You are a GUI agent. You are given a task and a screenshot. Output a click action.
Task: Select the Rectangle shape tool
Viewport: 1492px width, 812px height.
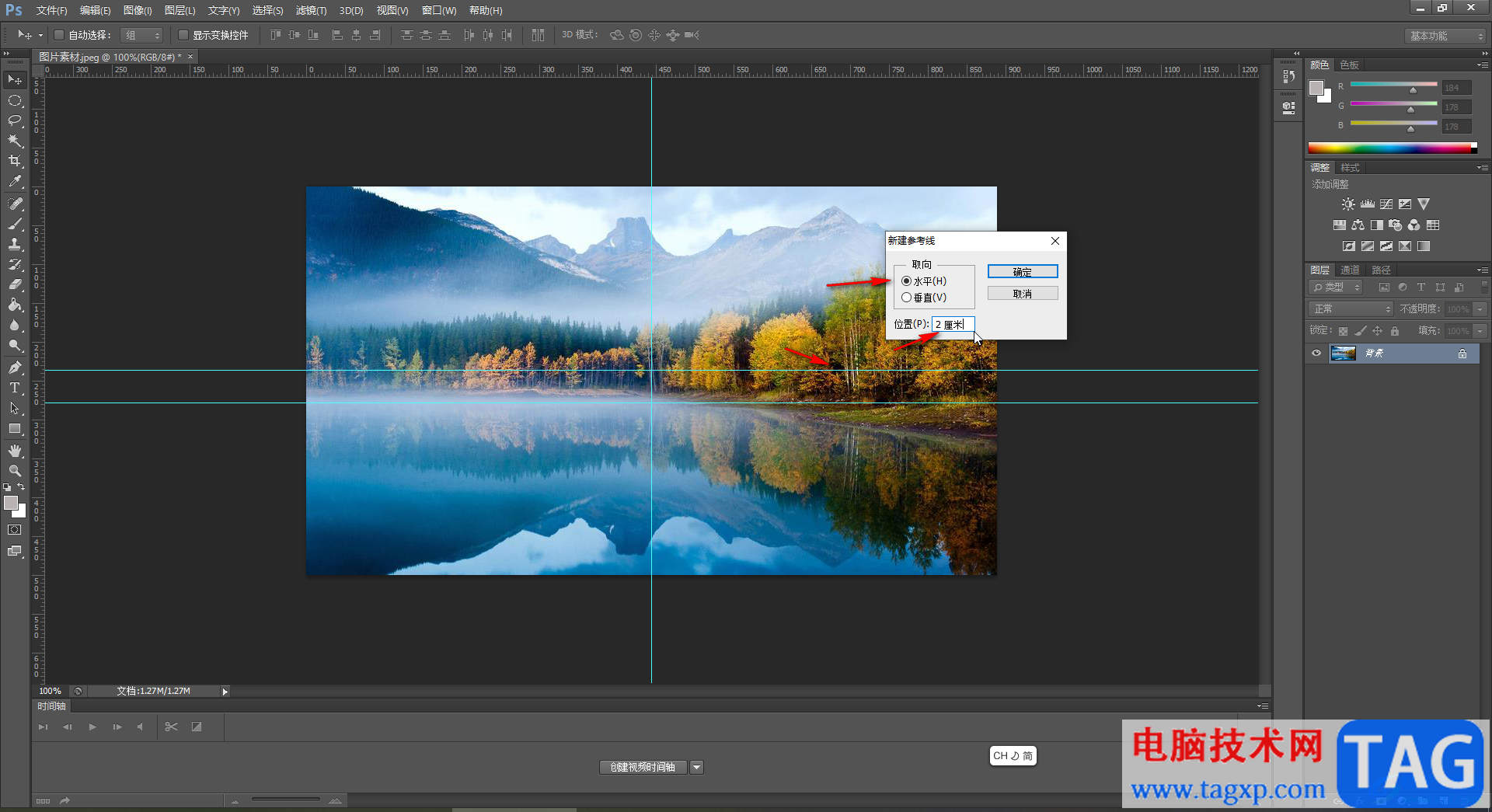point(15,428)
